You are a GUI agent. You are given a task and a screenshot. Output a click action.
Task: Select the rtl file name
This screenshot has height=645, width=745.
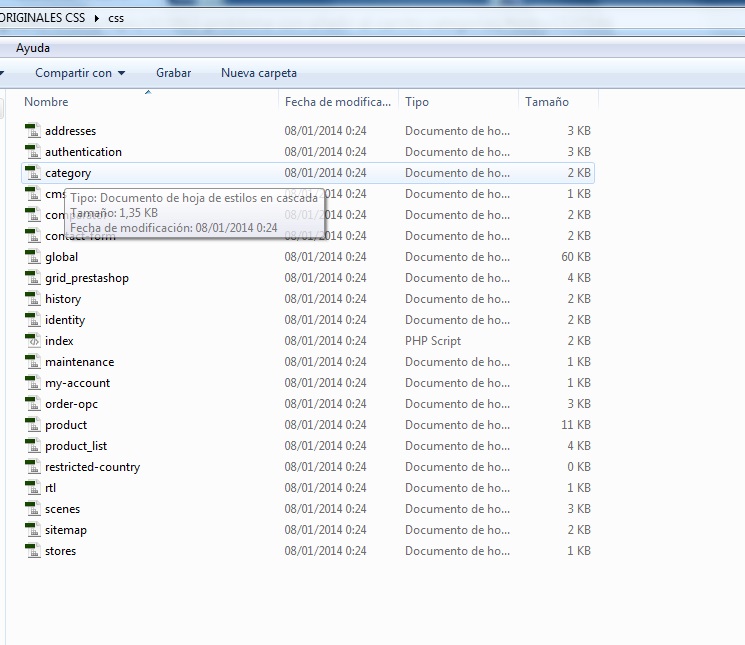(50, 487)
